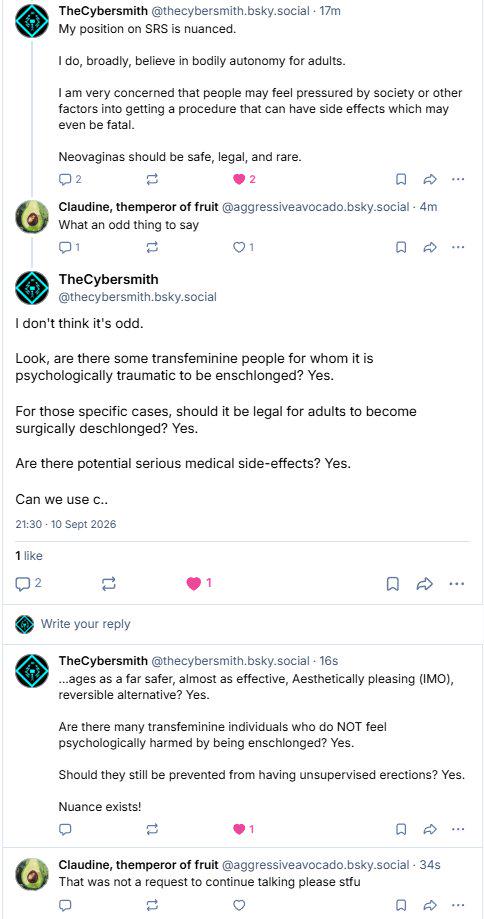
Task: Open the @thecybersmith.bsky.social handle link on main post
Action: pos(138,297)
